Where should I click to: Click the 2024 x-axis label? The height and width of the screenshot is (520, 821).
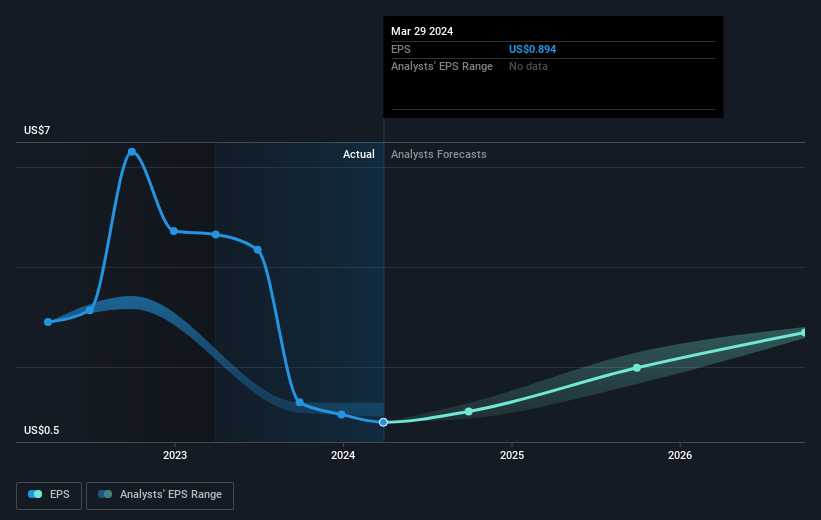point(343,455)
